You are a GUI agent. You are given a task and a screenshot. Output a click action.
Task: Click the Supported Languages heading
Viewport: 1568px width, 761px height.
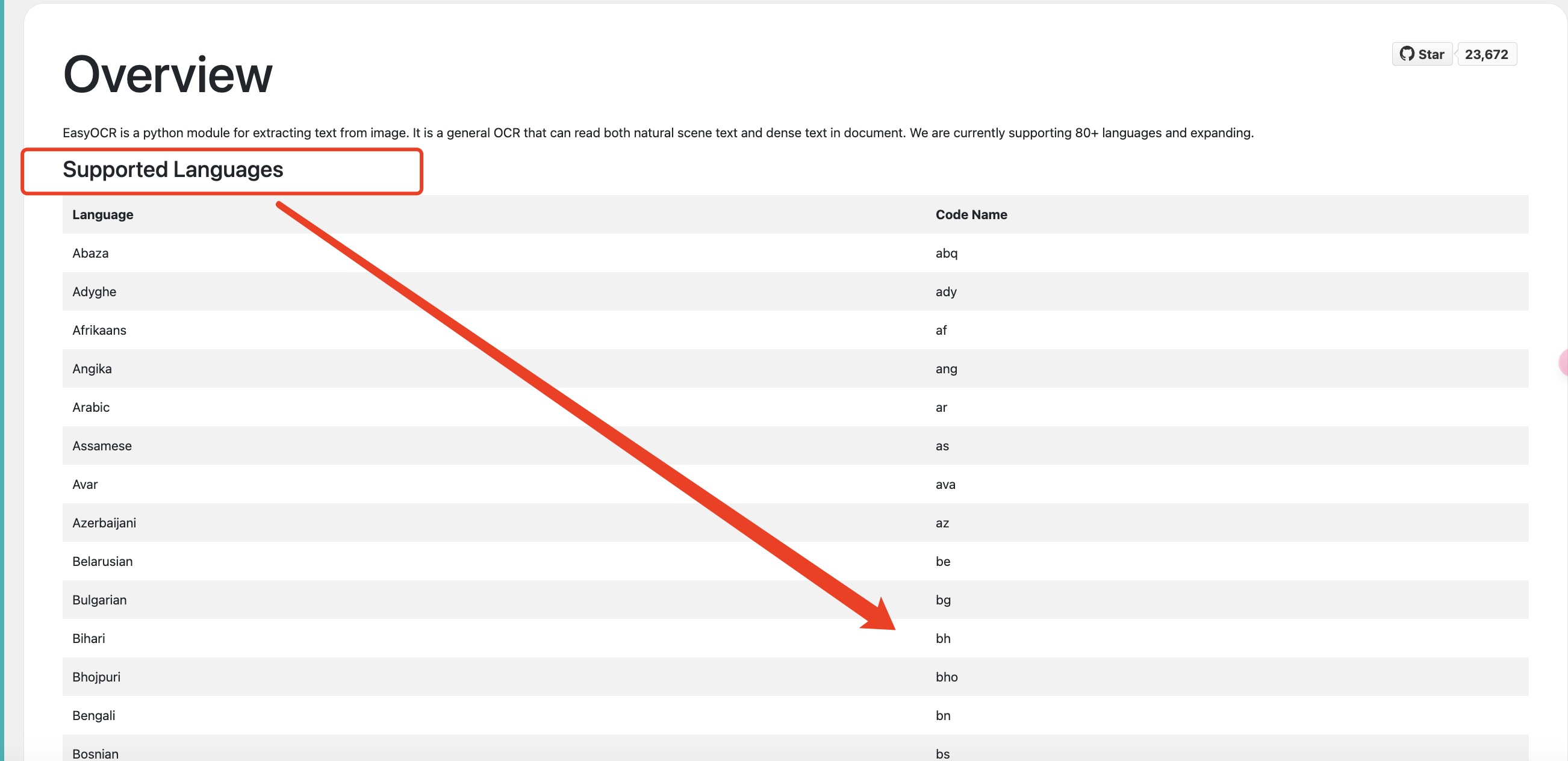point(173,169)
